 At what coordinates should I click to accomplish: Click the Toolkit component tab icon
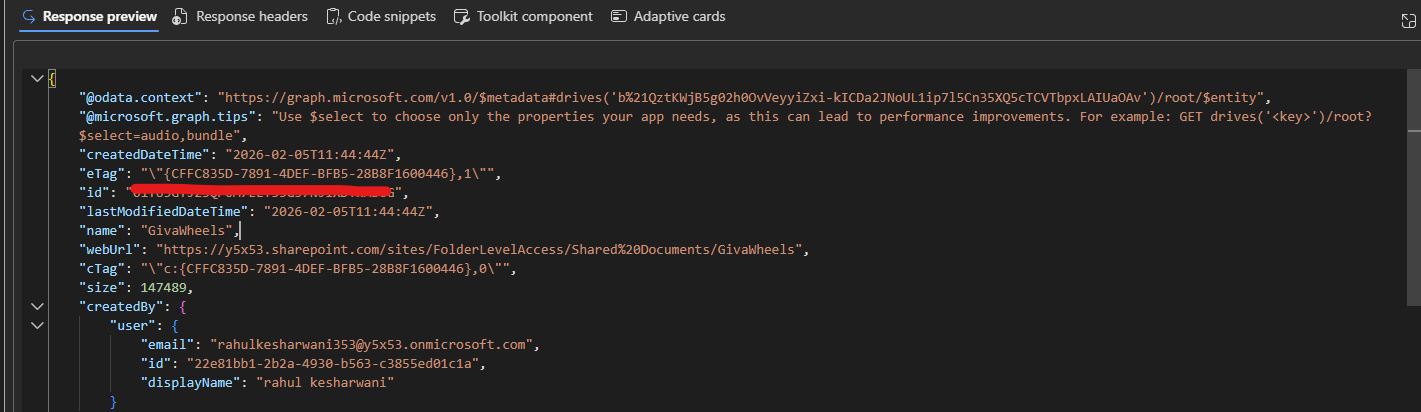[x=461, y=17]
